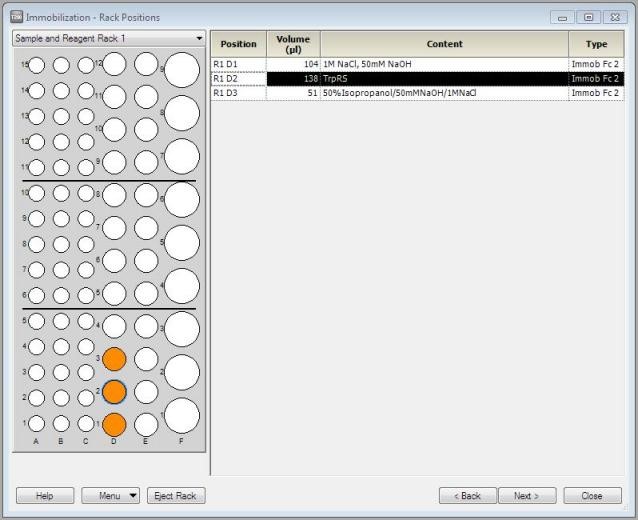638x520 pixels.
Task: Click medium well E1 in rack
Action: (x=146, y=424)
